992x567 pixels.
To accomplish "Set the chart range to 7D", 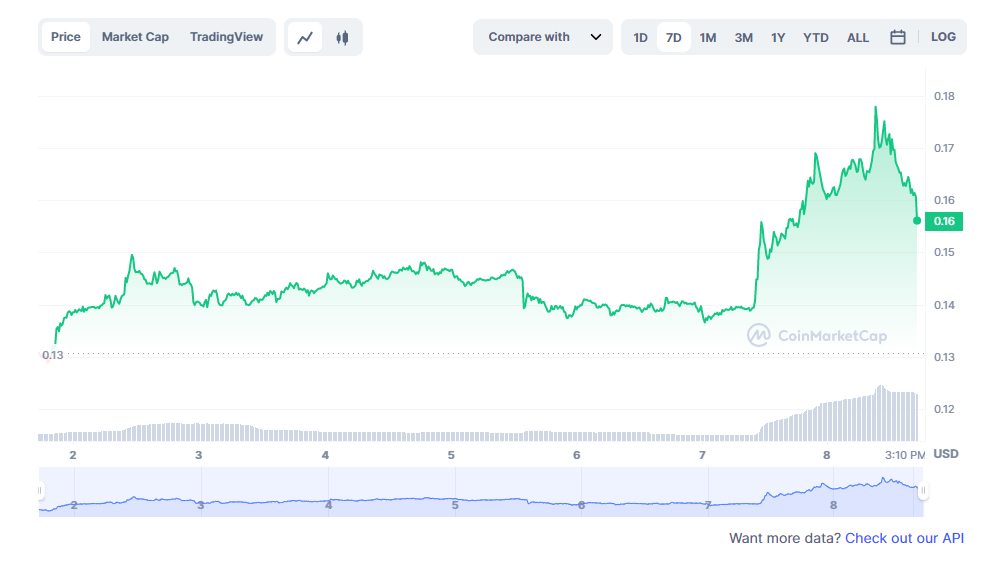I will (674, 37).
